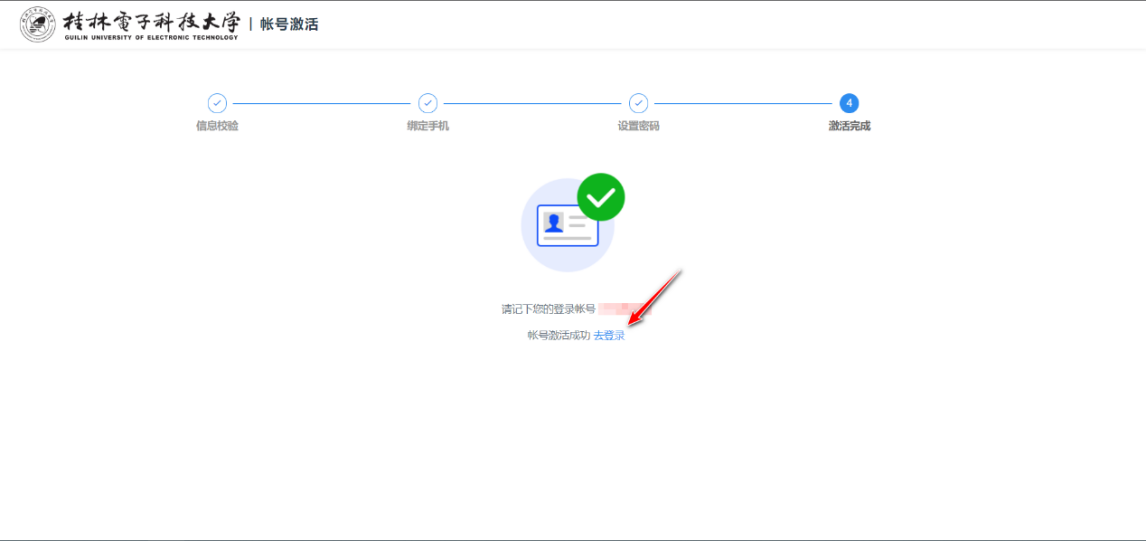Viewport: 1146px width, 541px height.
Task: Click the second step checkmark circle
Action: (x=428, y=103)
